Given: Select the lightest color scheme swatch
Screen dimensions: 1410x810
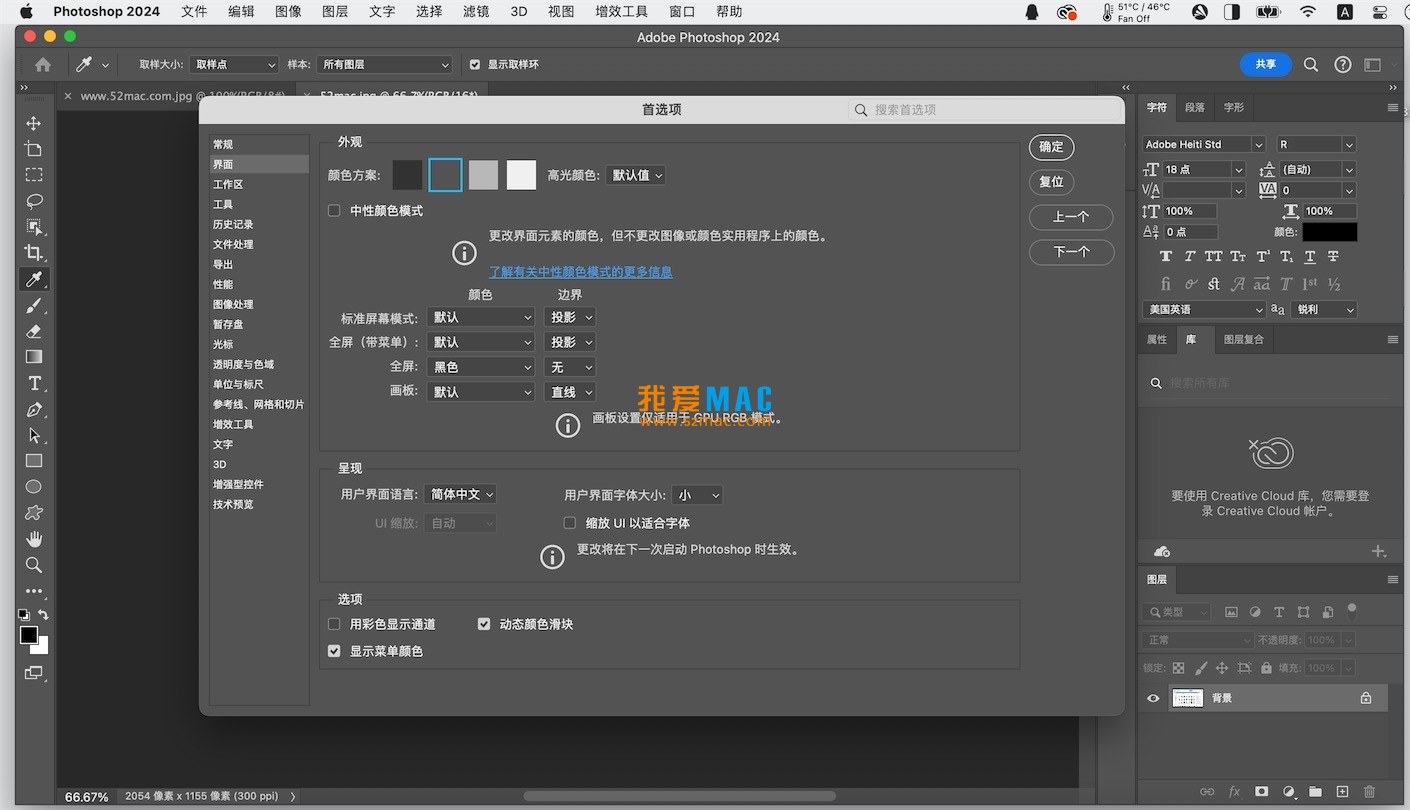Looking at the screenshot, I should tap(521, 174).
